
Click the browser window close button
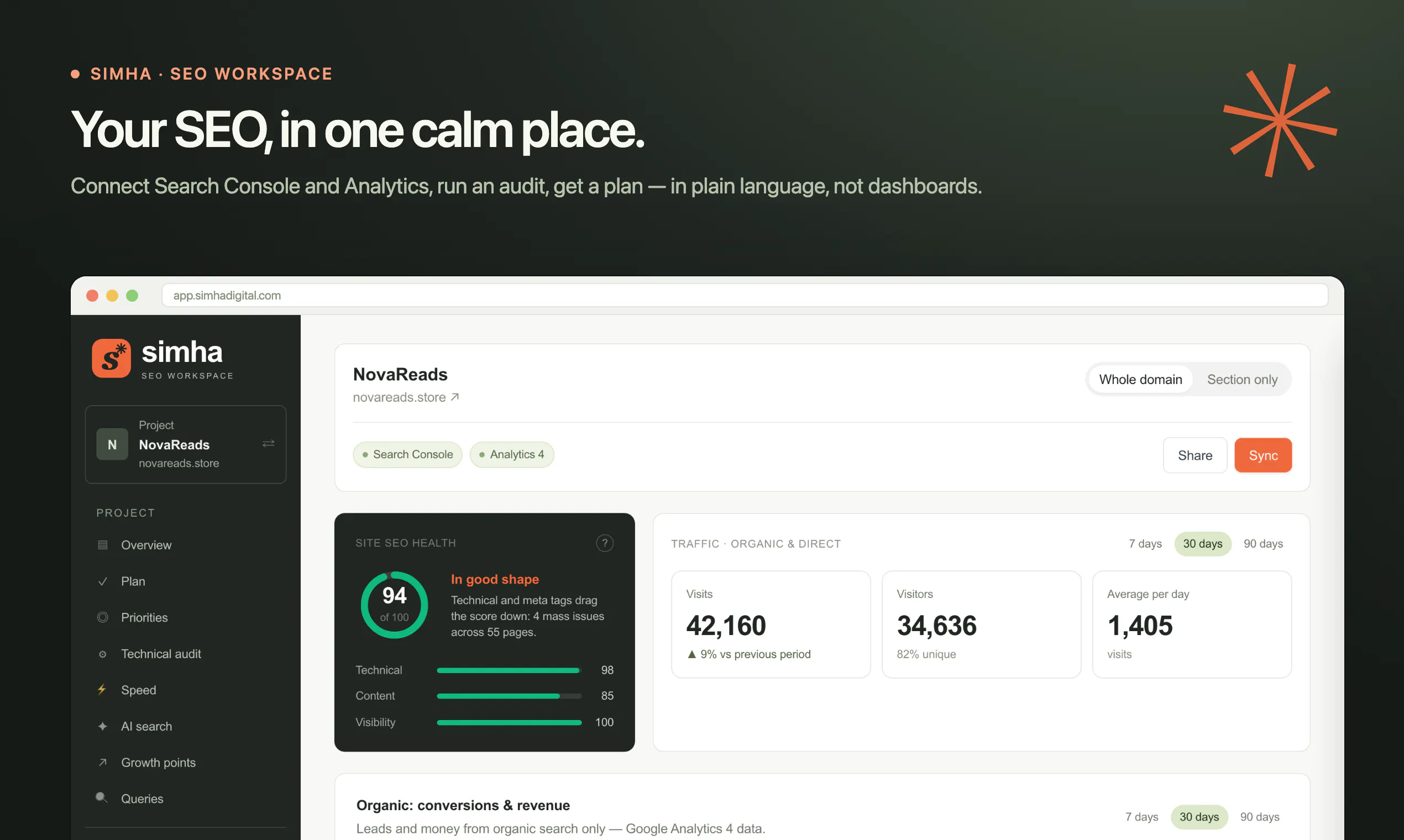[x=92, y=296]
